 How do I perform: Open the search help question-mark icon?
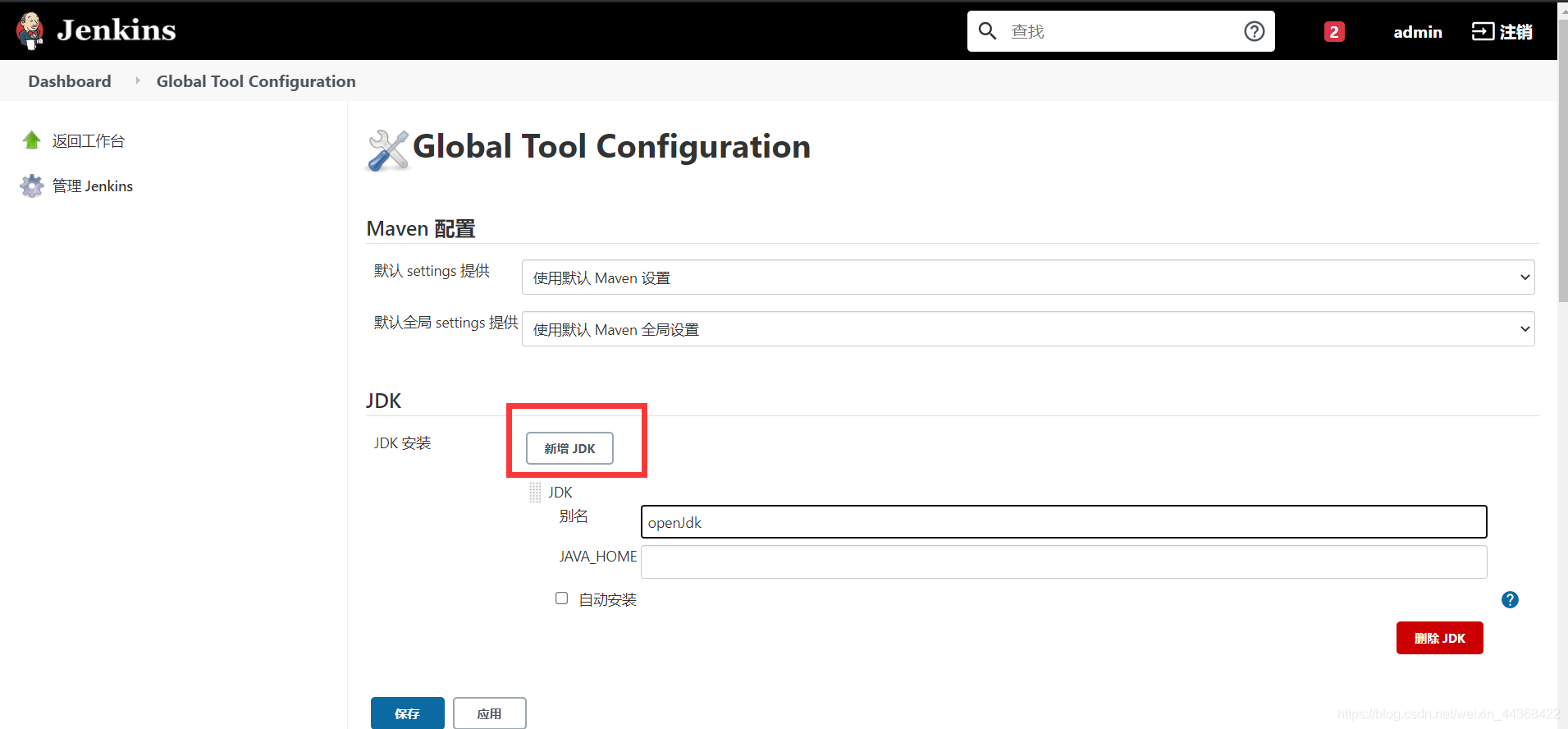[x=1254, y=31]
